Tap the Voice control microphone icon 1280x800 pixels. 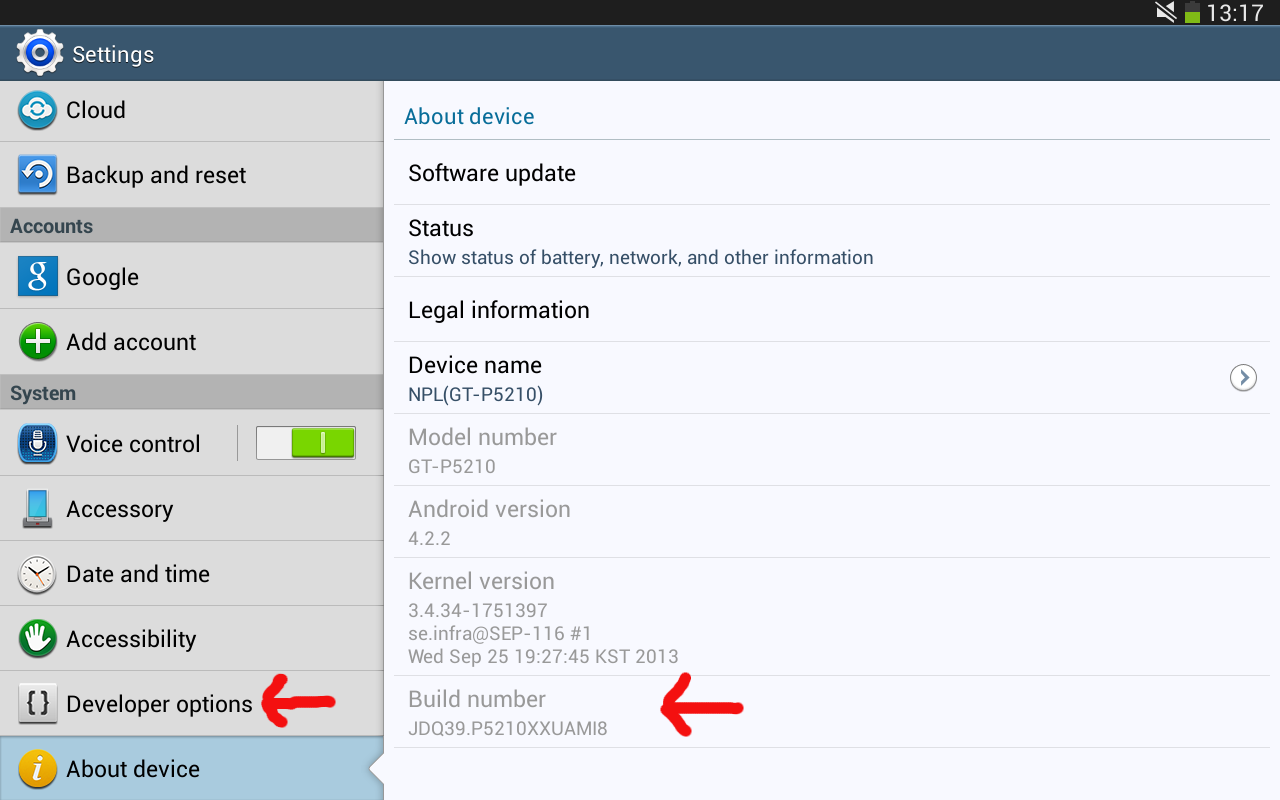38,444
